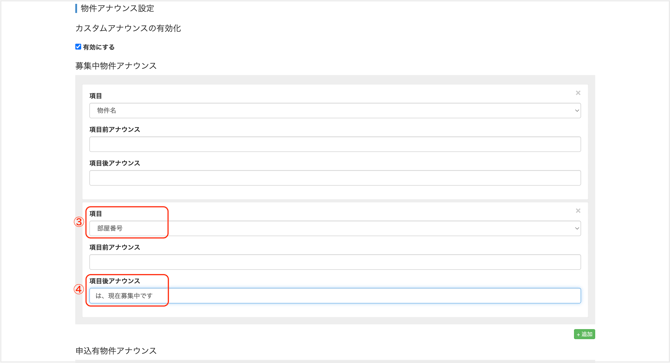Click the 募集中物件アナウンス heading
Viewport: 670px width, 363px height.
coord(116,66)
